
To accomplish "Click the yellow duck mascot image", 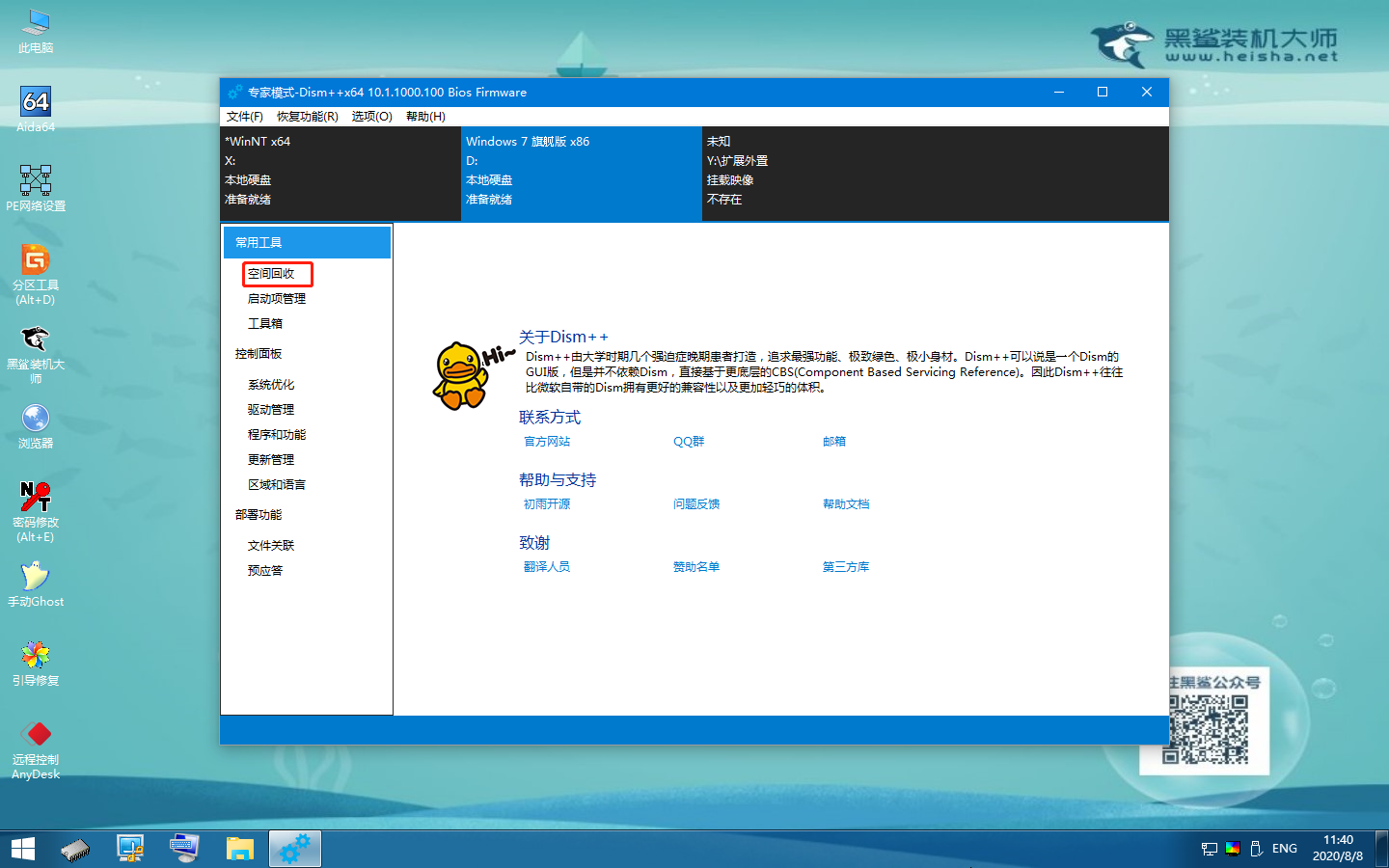I will coord(463,375).
